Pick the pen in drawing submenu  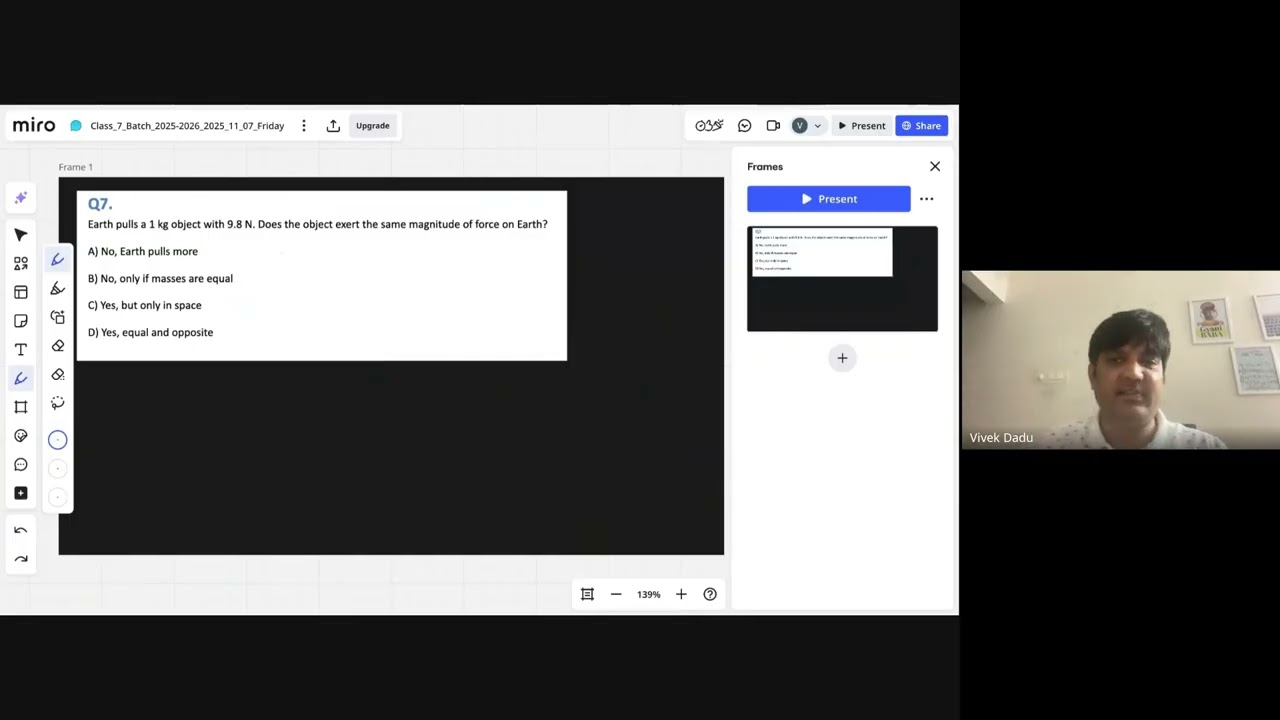click(x=58, y=260)
